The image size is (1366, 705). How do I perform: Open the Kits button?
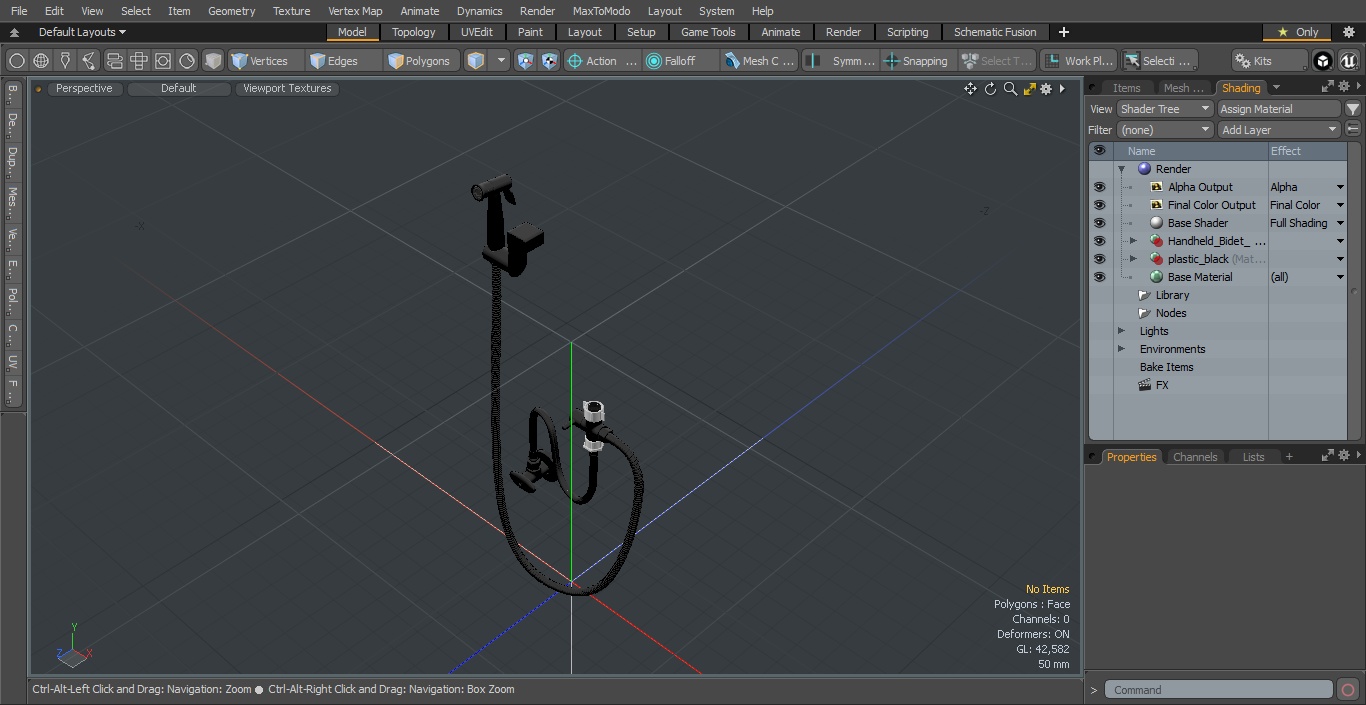[1269, 61]
